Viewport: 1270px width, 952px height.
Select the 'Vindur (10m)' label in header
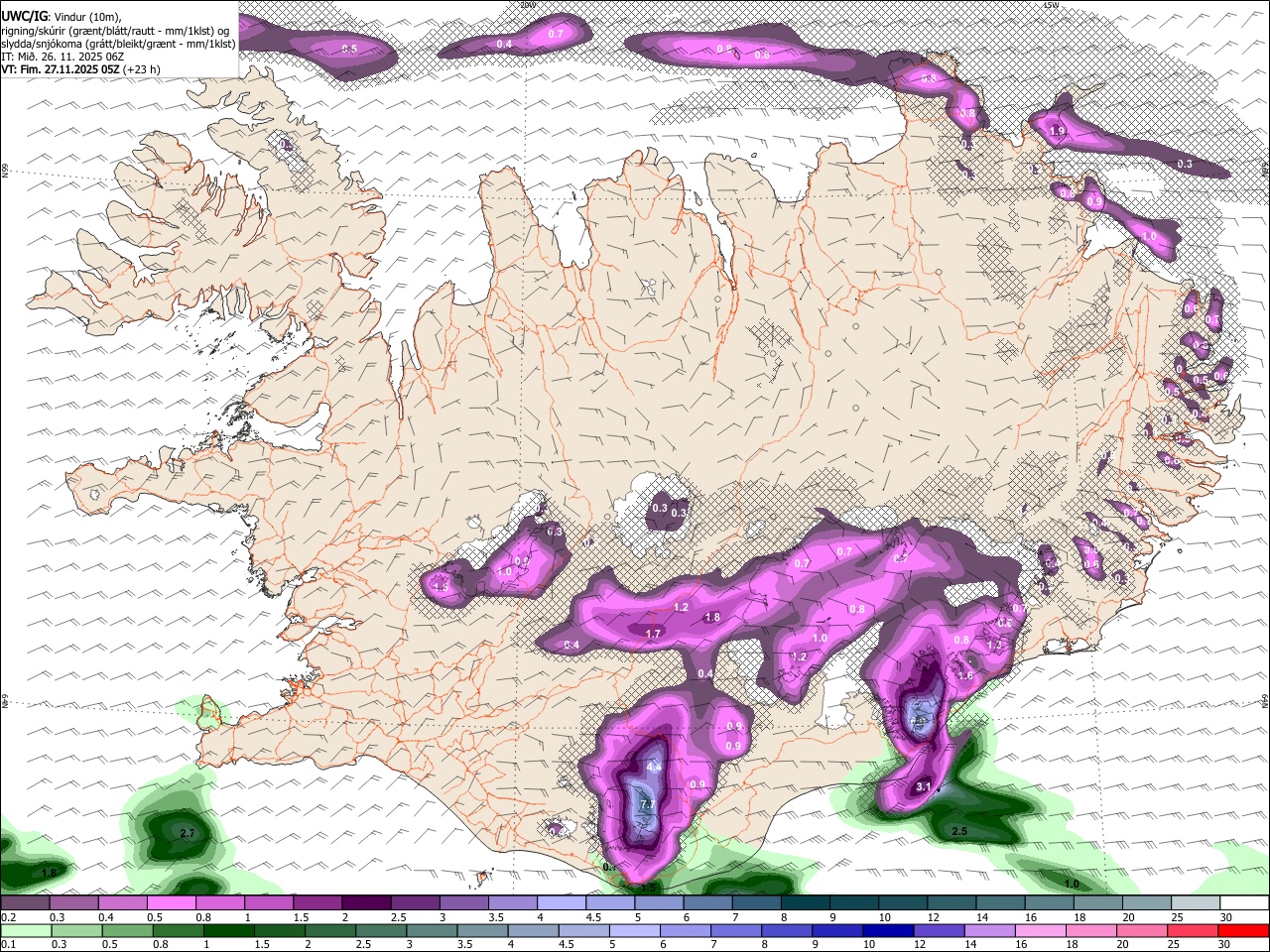[86, 15]
